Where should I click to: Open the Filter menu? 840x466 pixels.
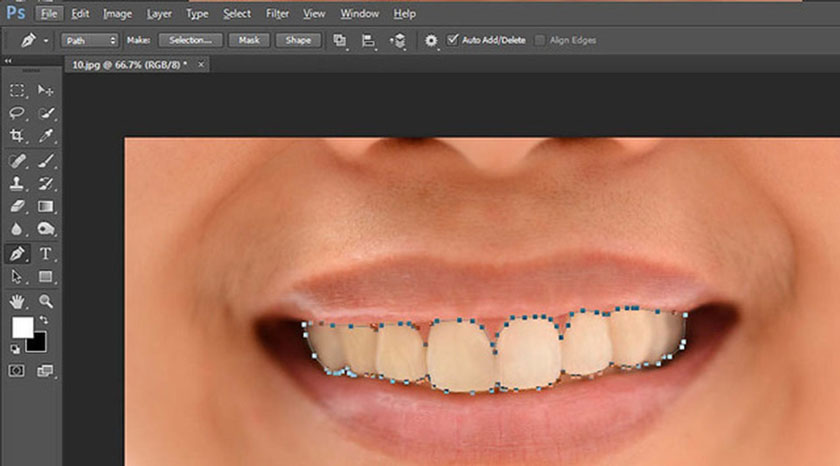pyautogui.click(x=277, y=14)
